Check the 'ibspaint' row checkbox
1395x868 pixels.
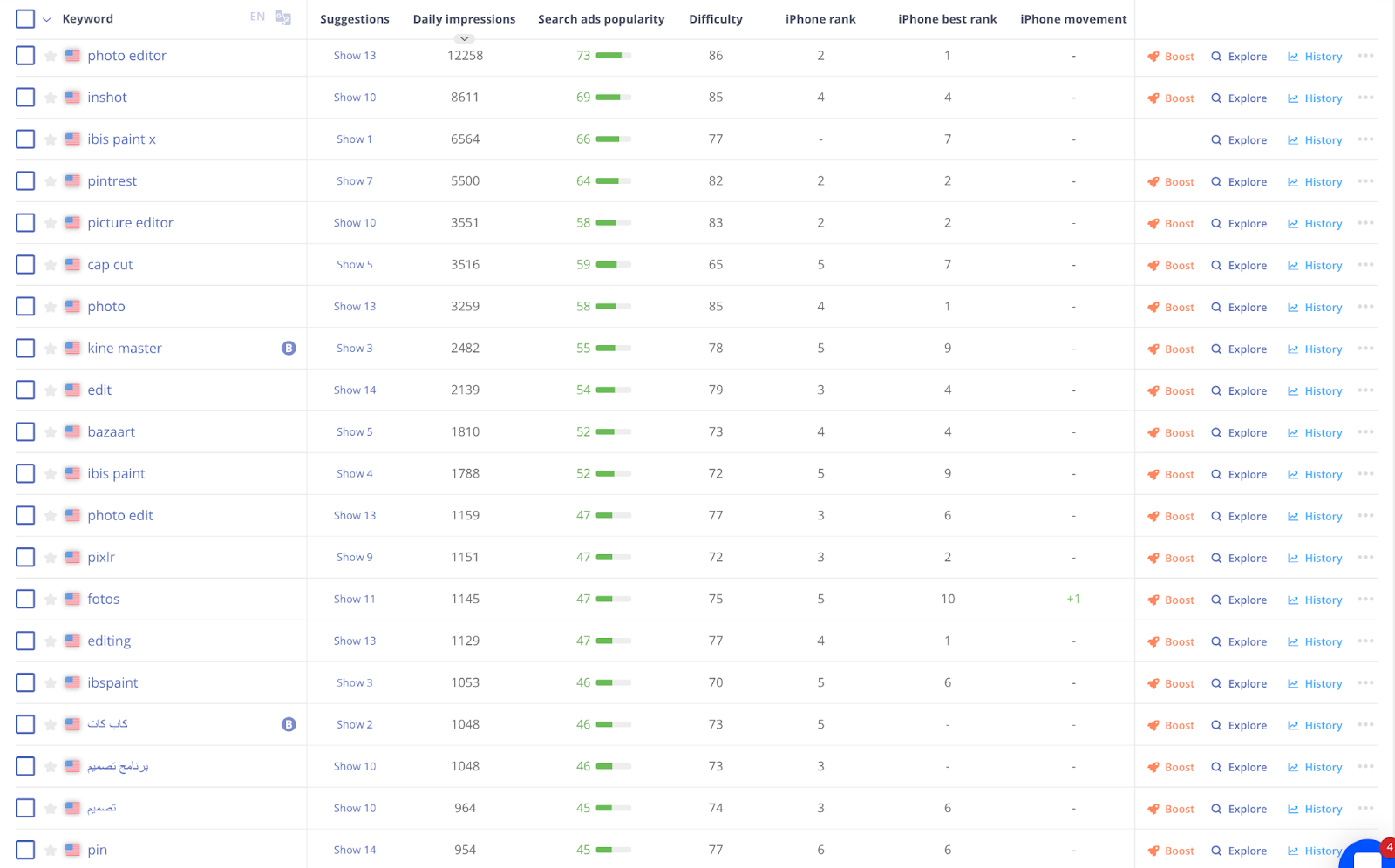point(25,683)
